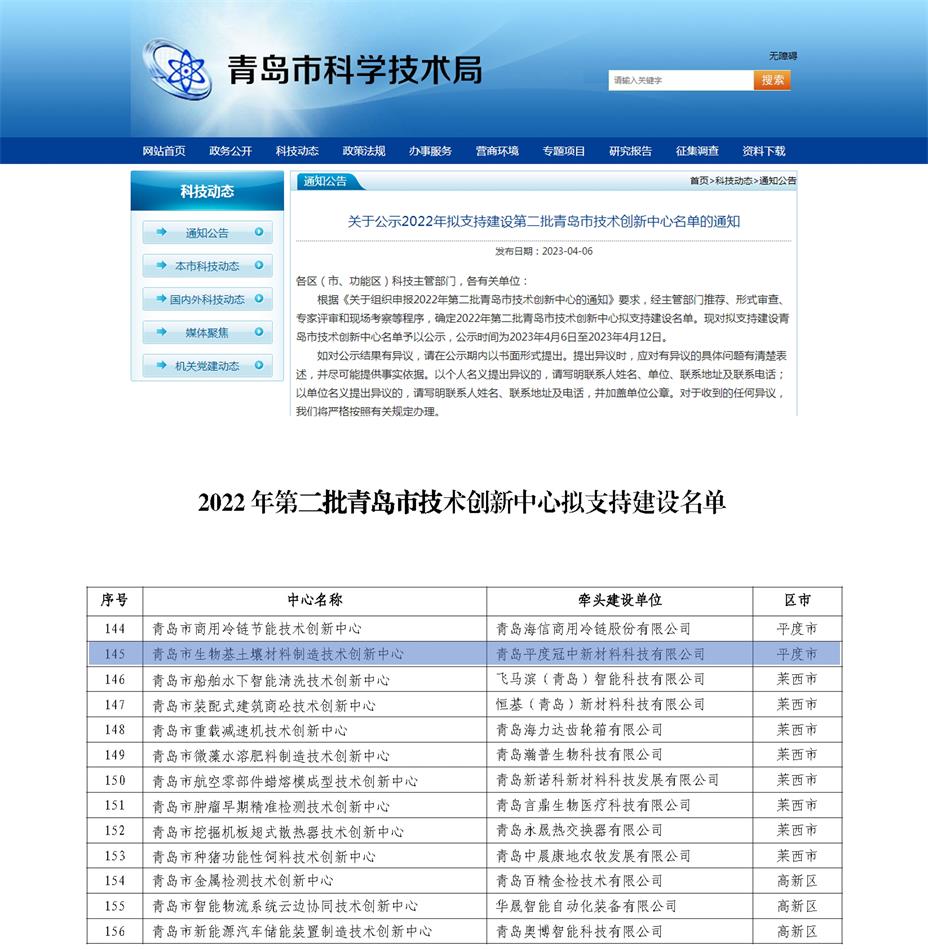Screen dimensions: 928x950
Task: Select 征集调查 from the navigation bar
Action: [x=698, y=150]
